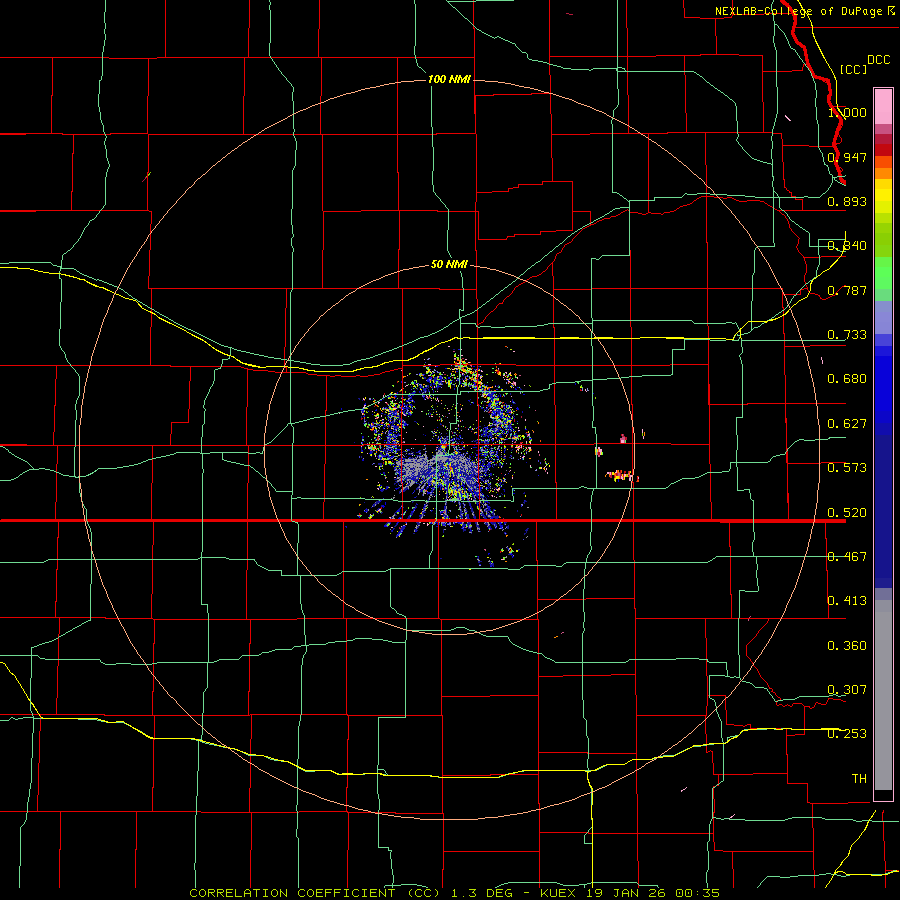Click the 0.733 legend value
This screenshot has width=900, height=900.
coord(847,335)
